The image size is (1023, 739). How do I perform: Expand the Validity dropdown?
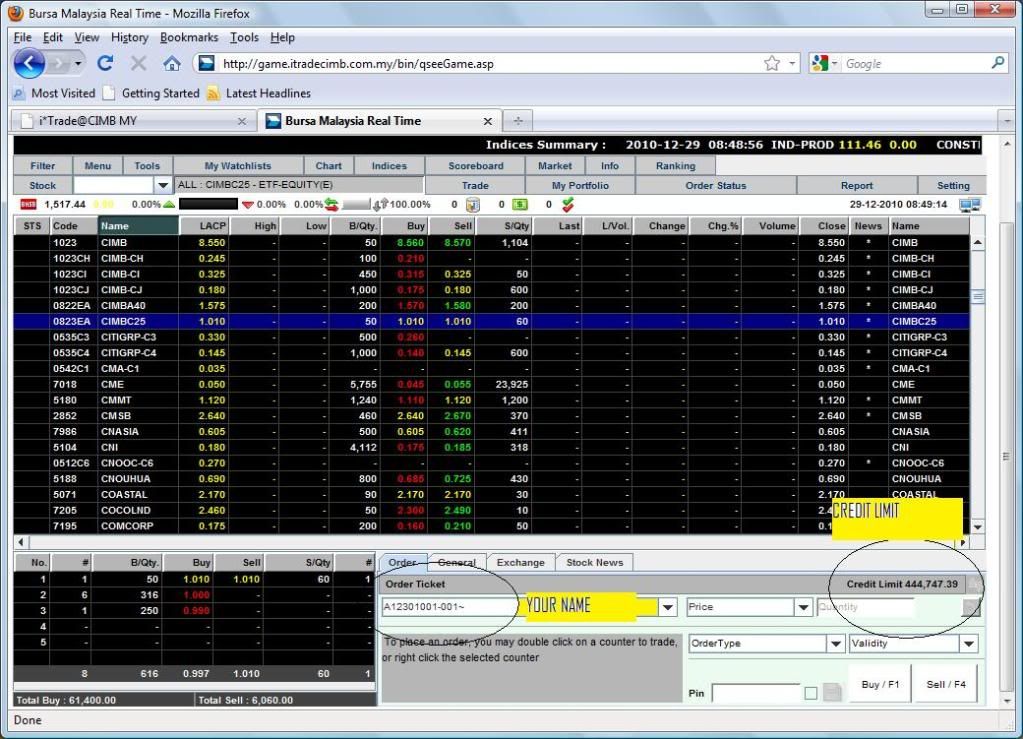coord(967,644)
